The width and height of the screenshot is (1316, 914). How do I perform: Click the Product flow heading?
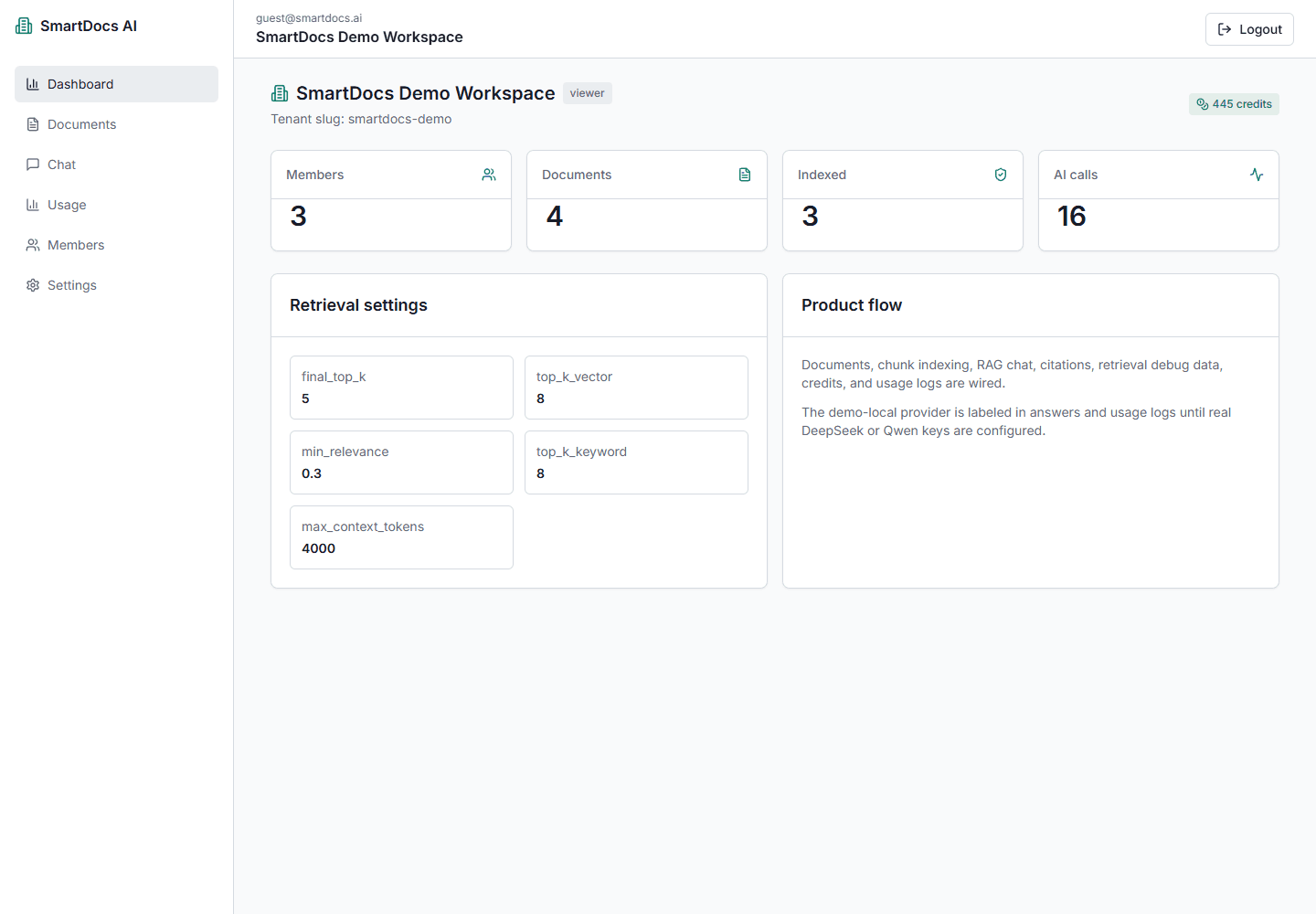(852, 305)
